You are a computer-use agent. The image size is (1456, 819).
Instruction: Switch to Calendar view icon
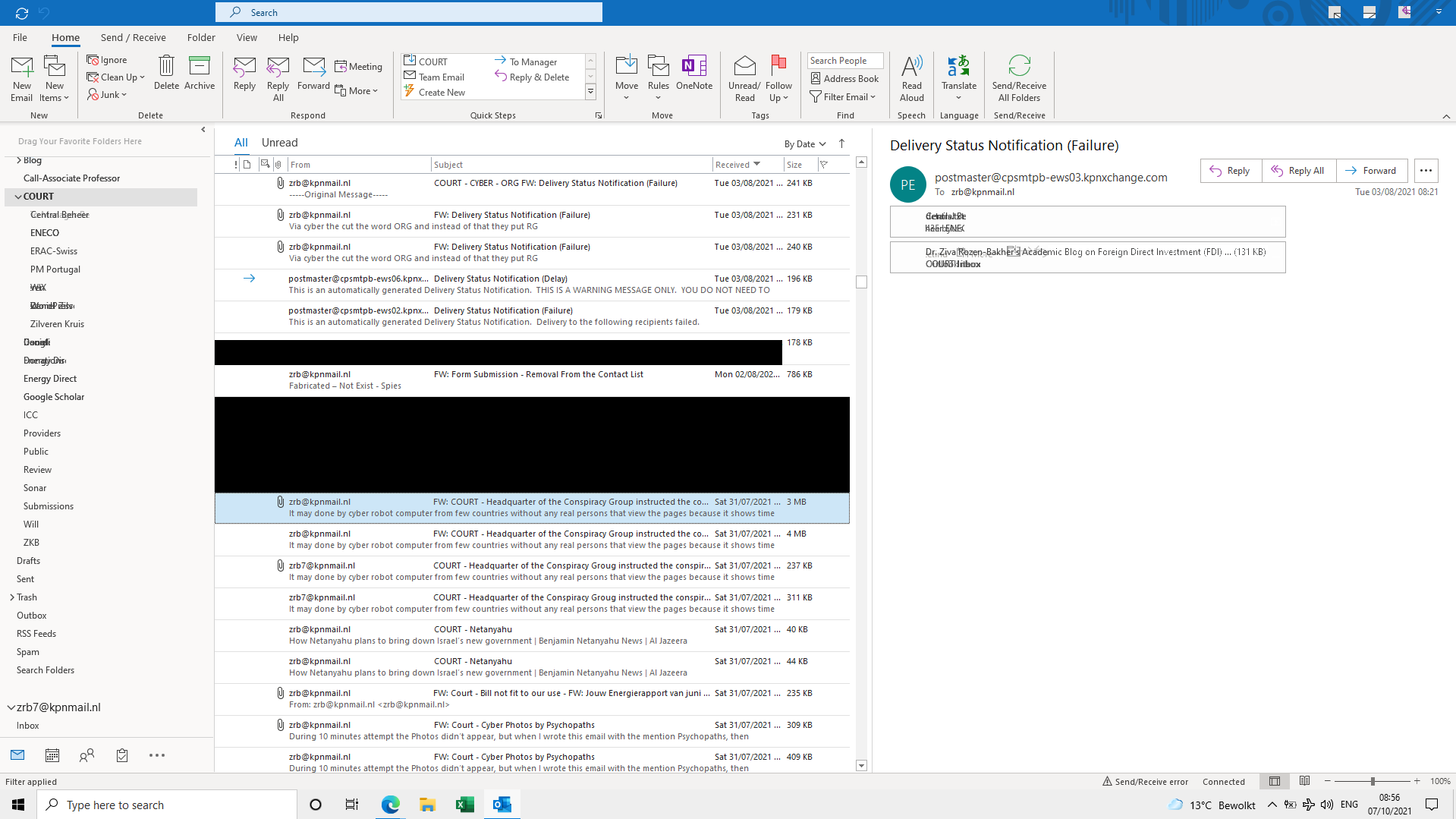52,755
